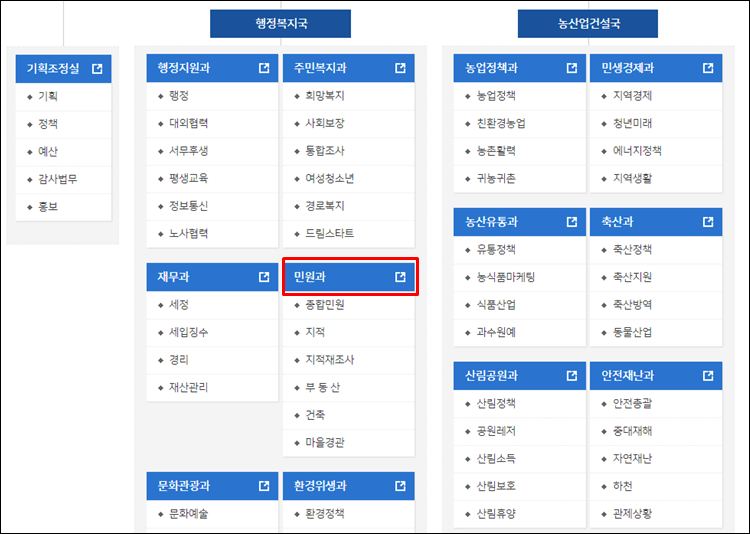Click the 민원과 department title
The height and width of the screenshot is (534, 750).
coord(309,277)
